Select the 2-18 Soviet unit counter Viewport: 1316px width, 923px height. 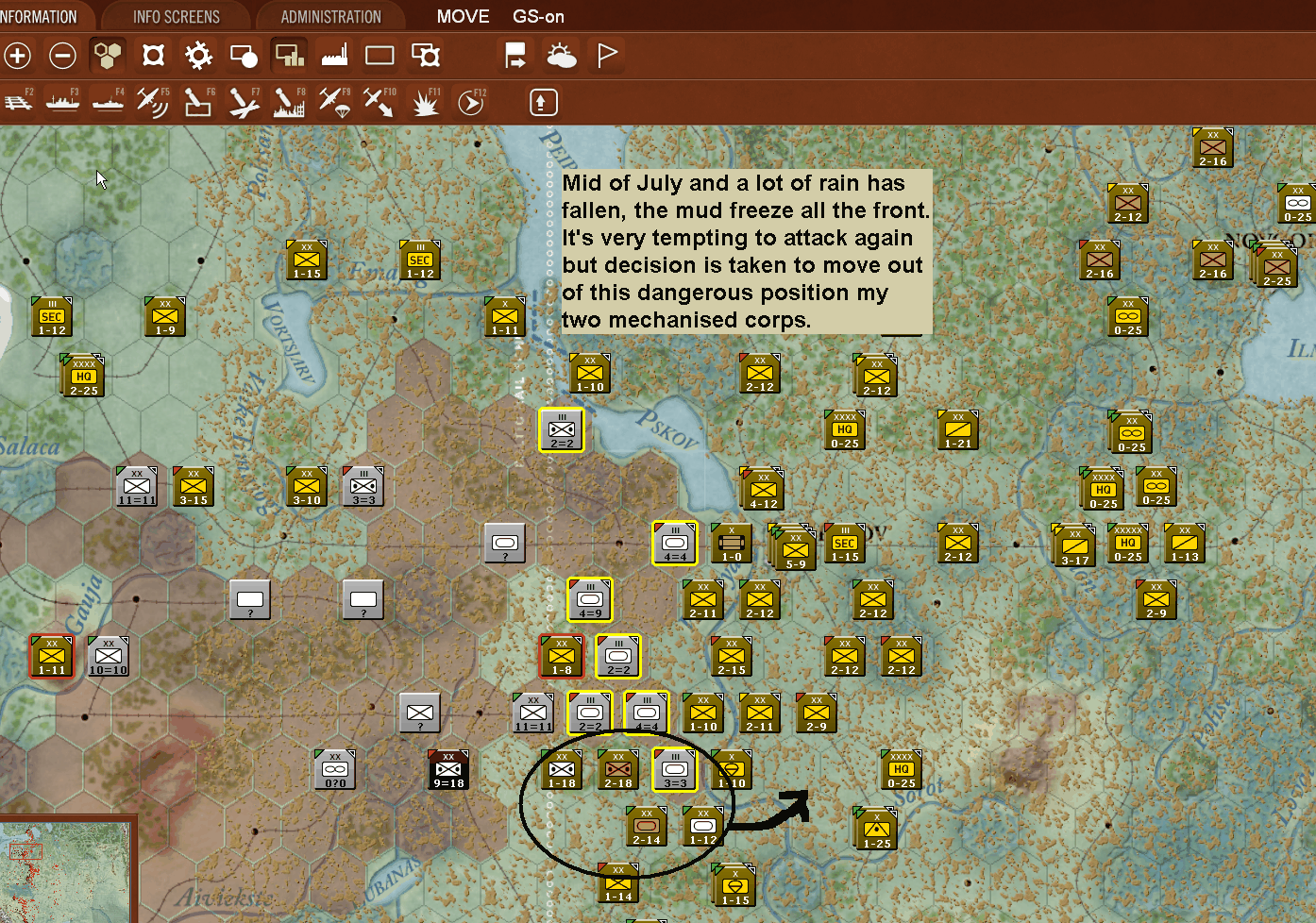point(618,769)
